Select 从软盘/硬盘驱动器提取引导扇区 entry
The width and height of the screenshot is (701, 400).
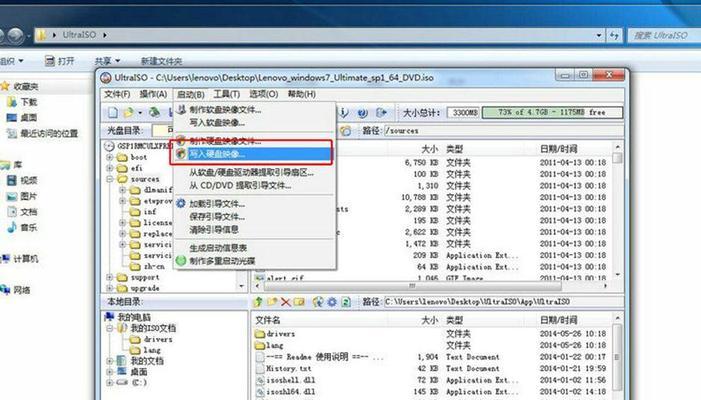click(x=254, y=173)
